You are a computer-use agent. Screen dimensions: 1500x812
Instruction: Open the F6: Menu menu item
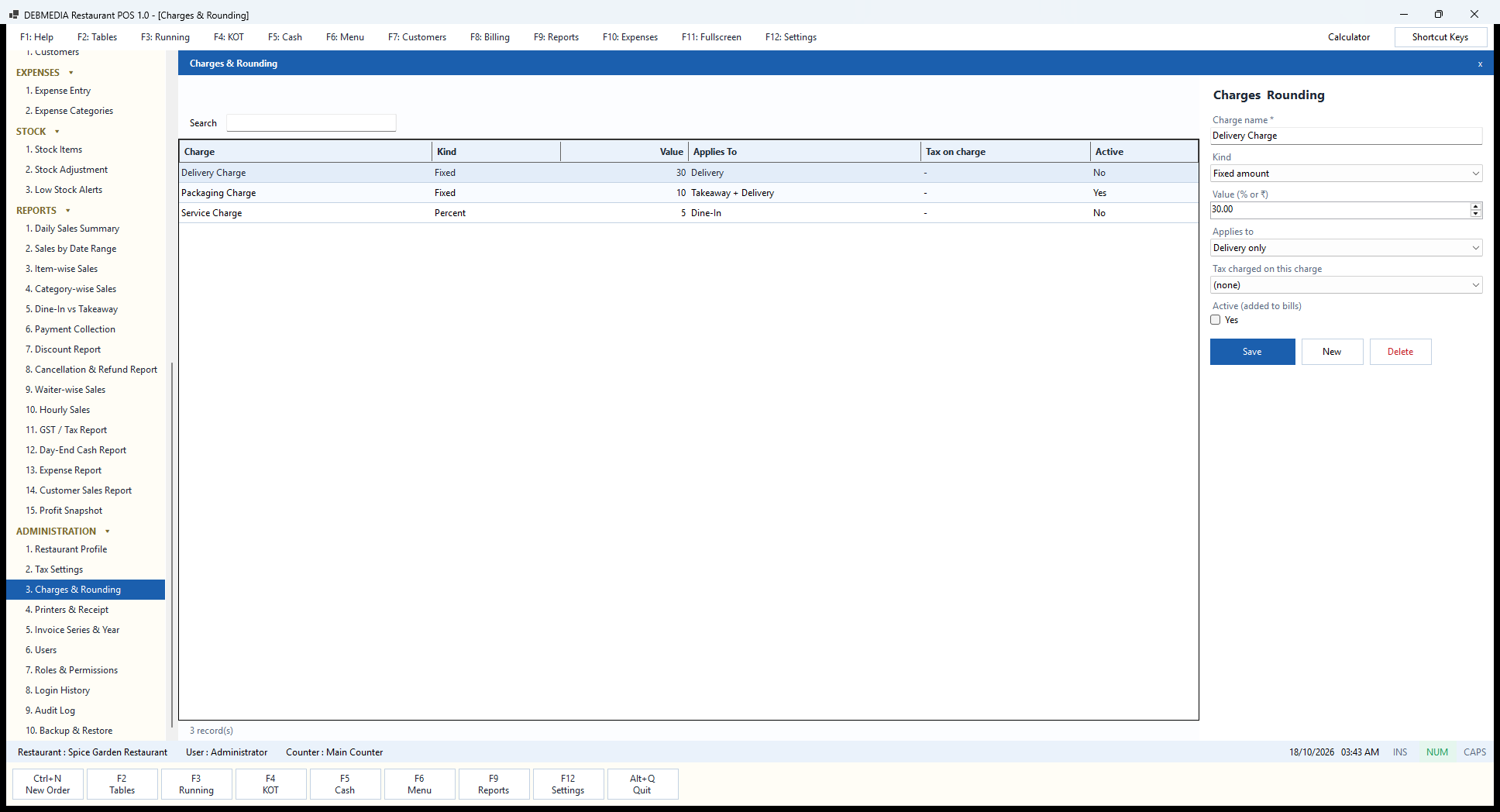point(345,37)
